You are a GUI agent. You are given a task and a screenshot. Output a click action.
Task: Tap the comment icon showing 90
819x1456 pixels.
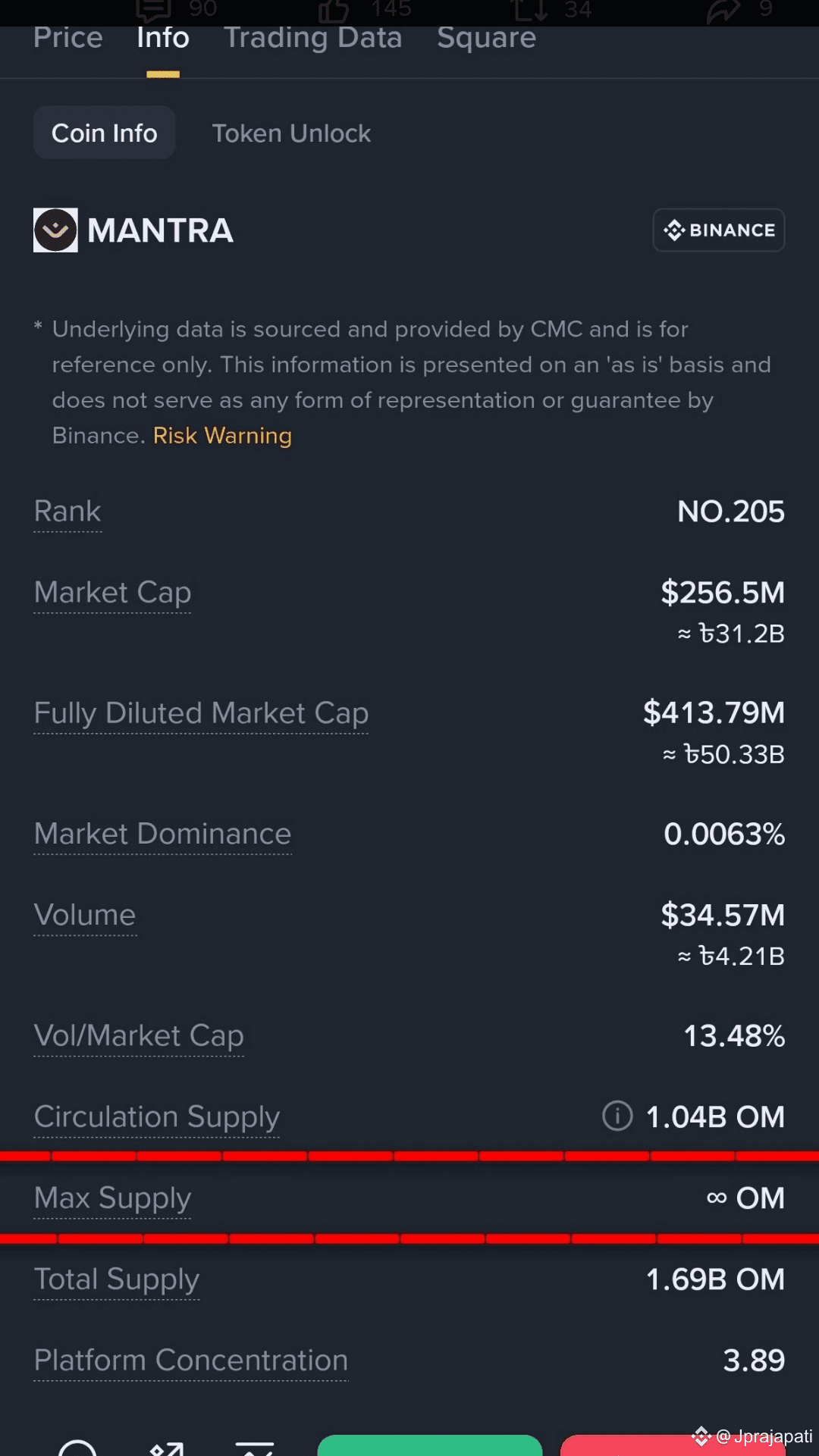(x=154, y=10)
